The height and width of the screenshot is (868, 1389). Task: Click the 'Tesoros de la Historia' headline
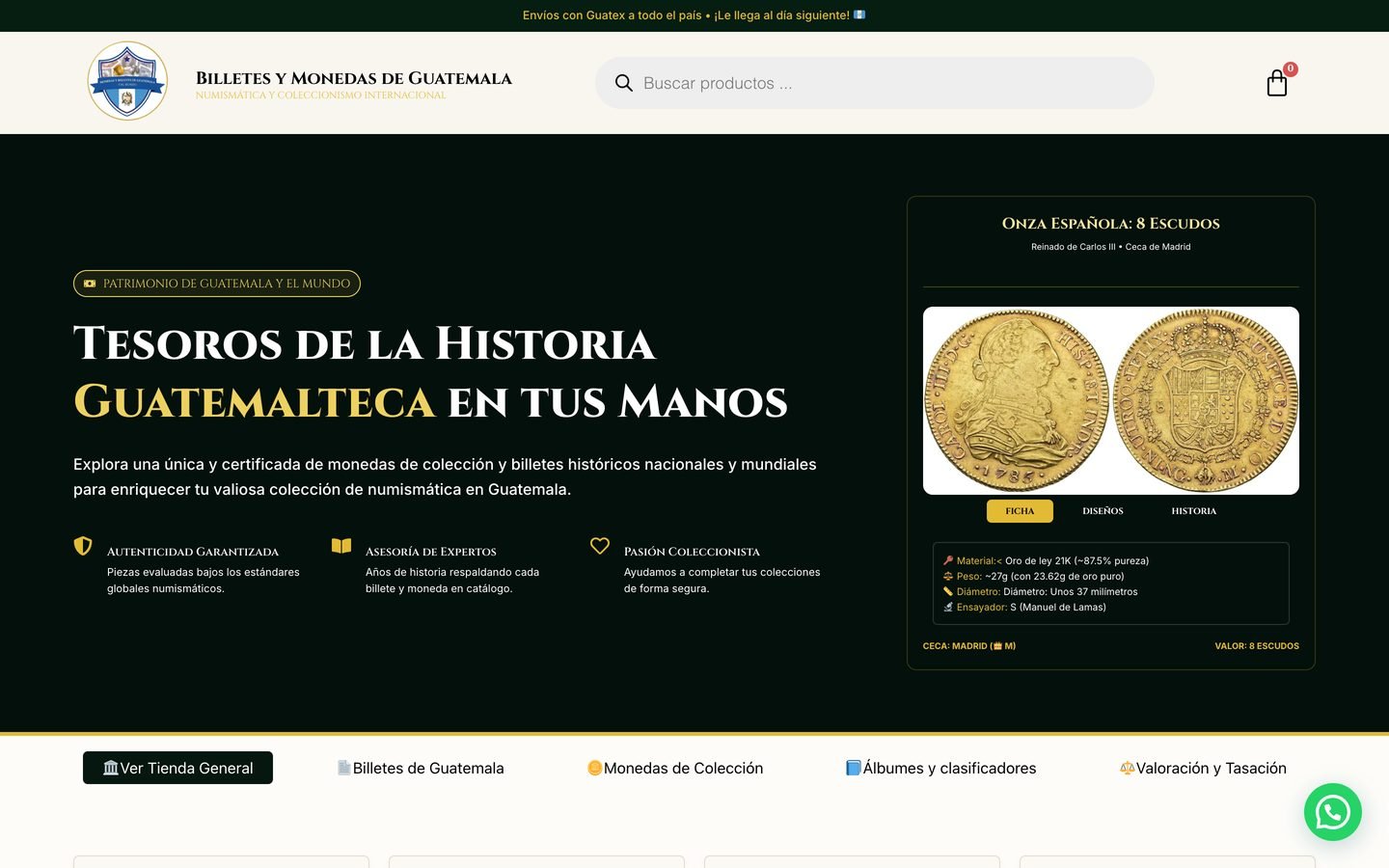(365, 344)
